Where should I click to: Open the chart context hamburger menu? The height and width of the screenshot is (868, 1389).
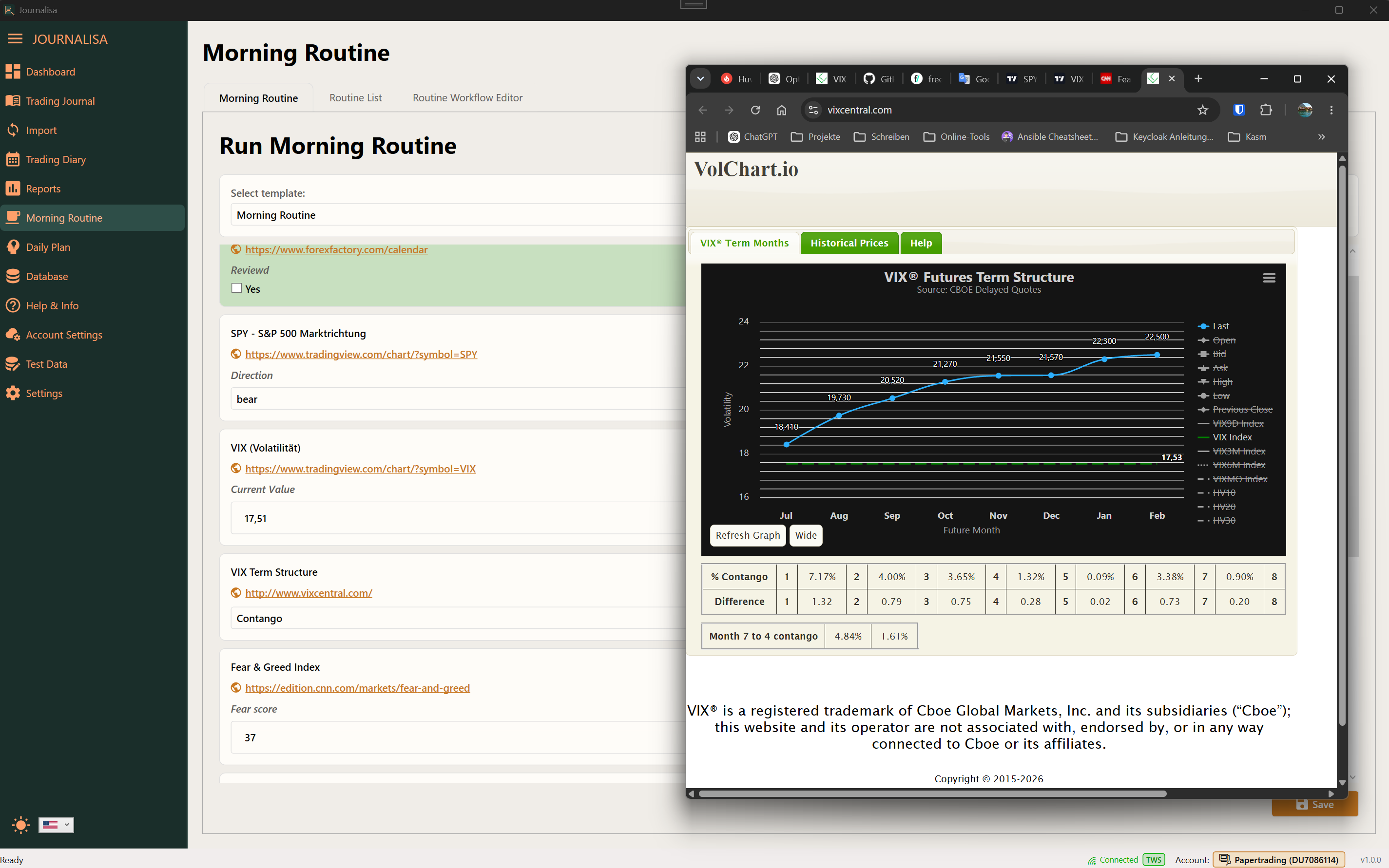pos(1269,278)
